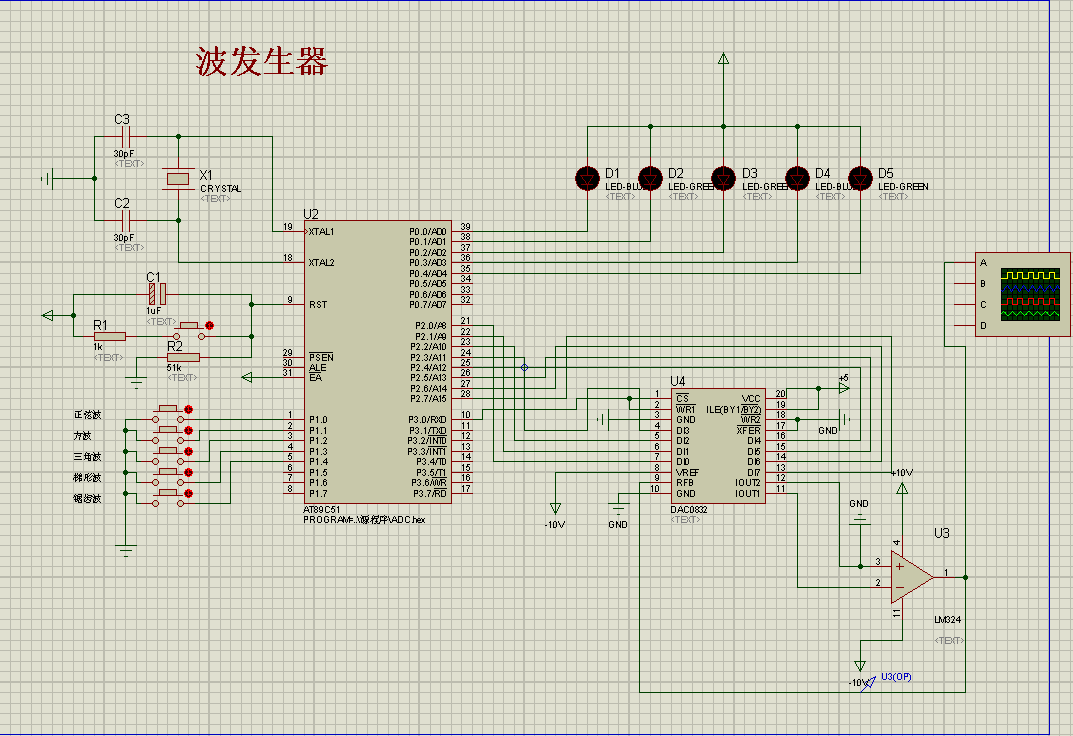Toggle the red latch dot of 三角波 button
The width and height of the screenshot is (1073, 736).
tap(188, 451)
